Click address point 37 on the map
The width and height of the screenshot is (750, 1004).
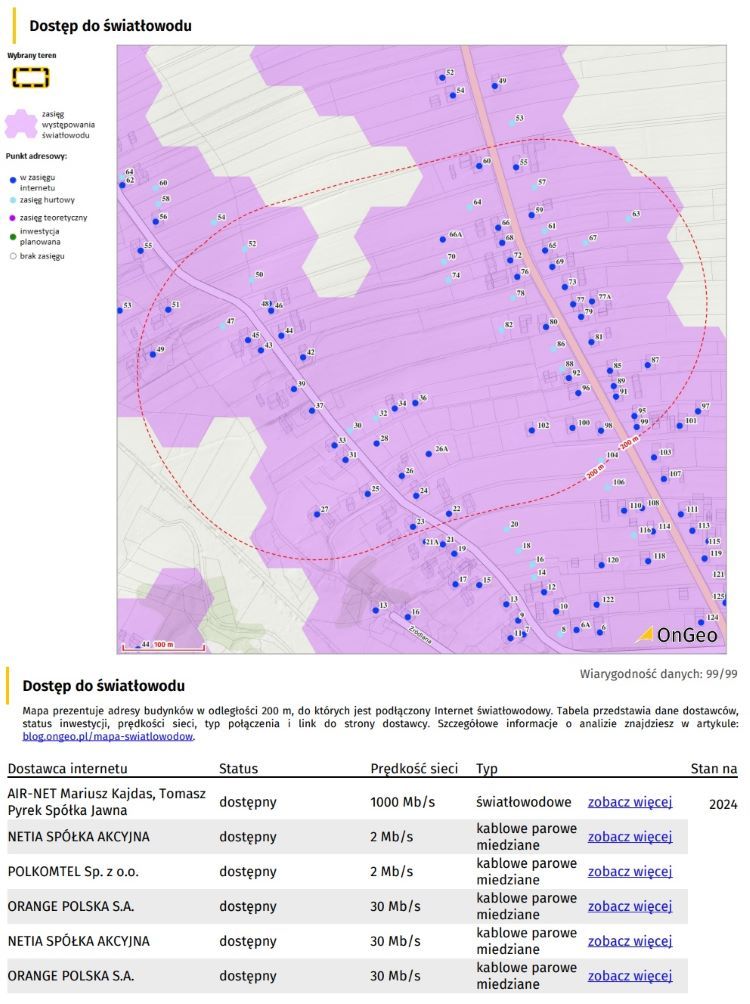click(x=312, y=410)
